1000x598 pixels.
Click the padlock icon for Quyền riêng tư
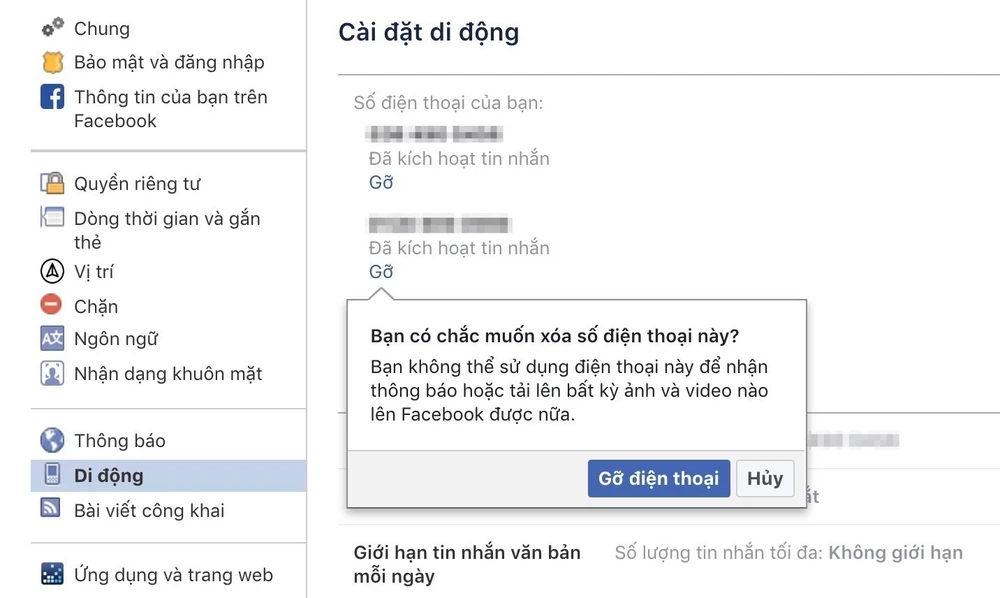tap(52, 183)
